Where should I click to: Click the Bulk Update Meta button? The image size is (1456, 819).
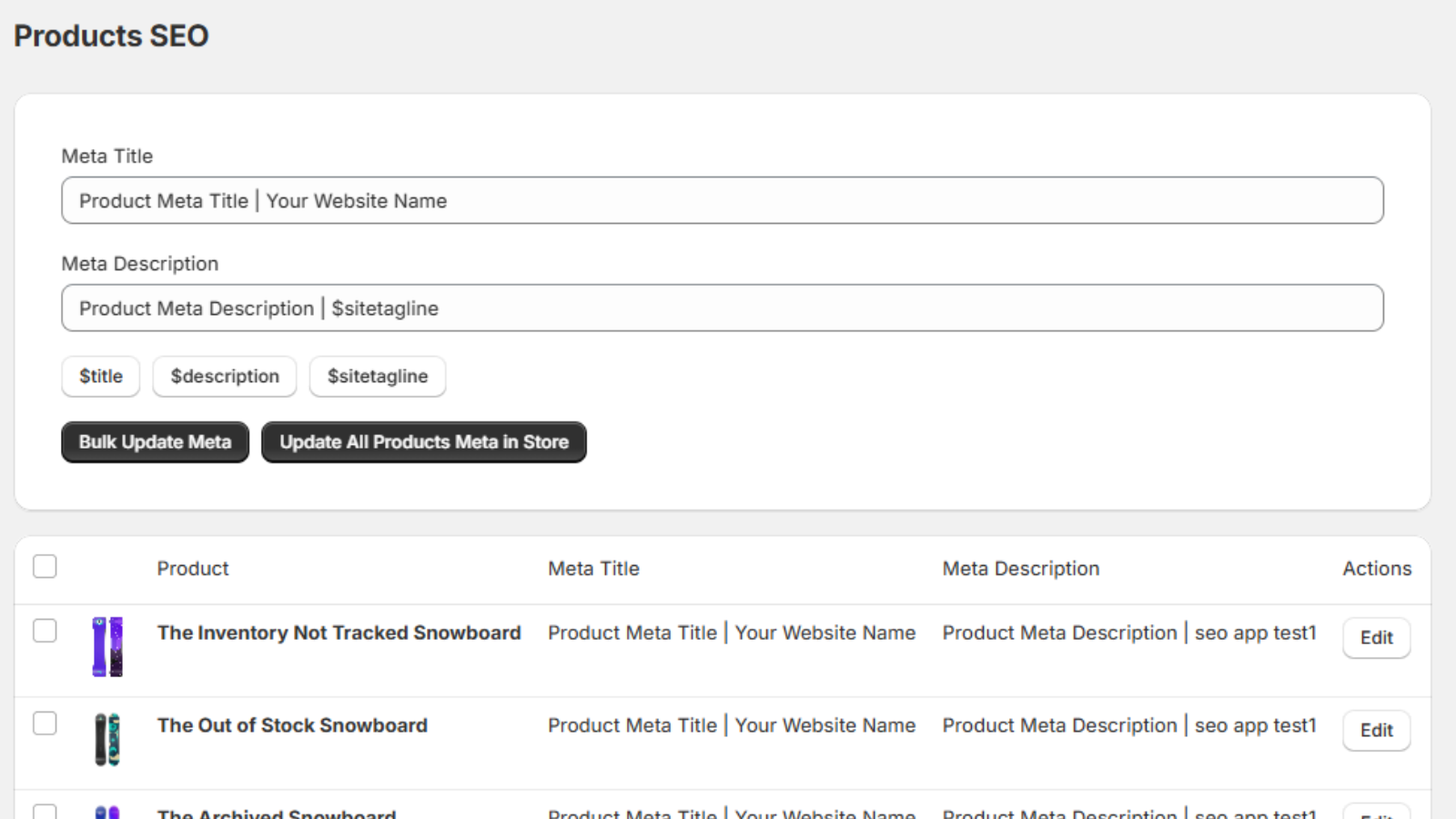click(155, 442)
